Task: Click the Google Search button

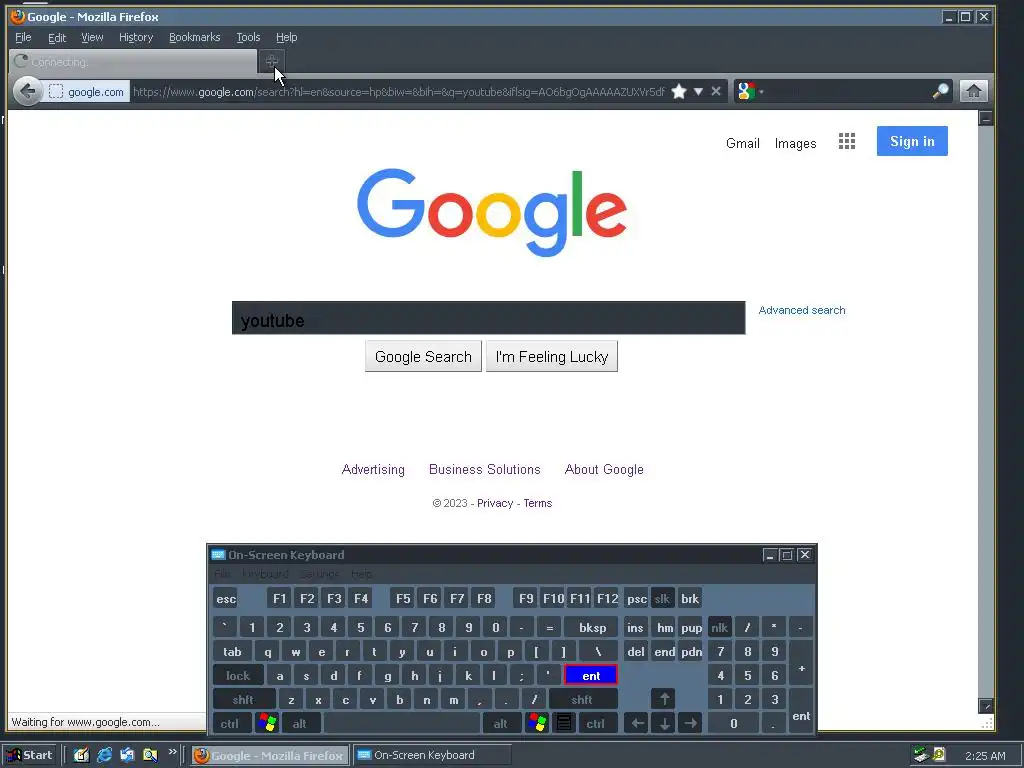Action: point(423,357)
